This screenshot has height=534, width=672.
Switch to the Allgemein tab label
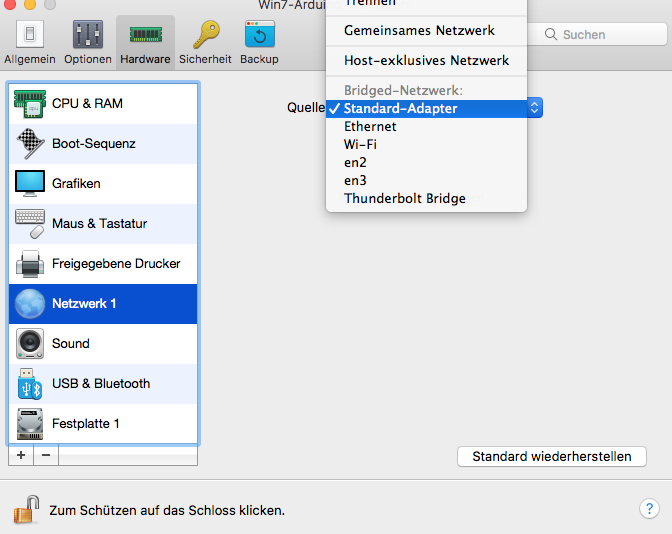click(30, 59)
